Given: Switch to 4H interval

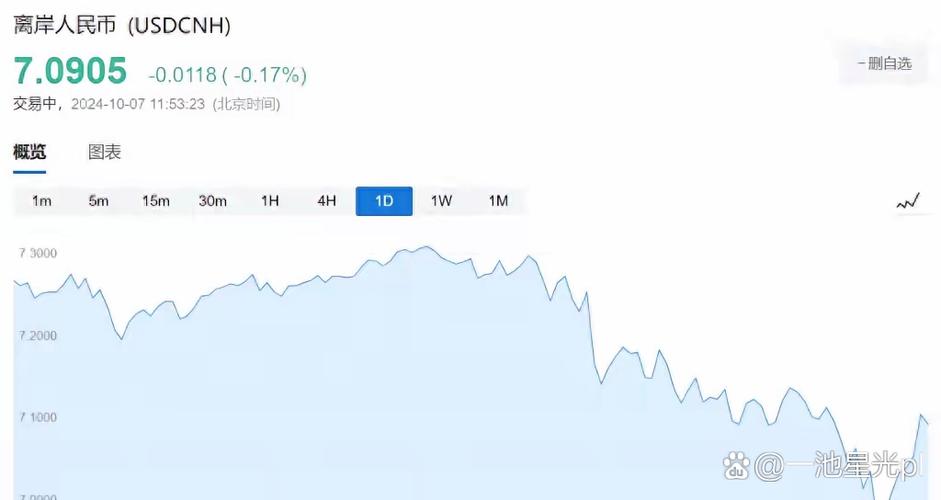Looking at the screenshot, I should click(326, 201).
